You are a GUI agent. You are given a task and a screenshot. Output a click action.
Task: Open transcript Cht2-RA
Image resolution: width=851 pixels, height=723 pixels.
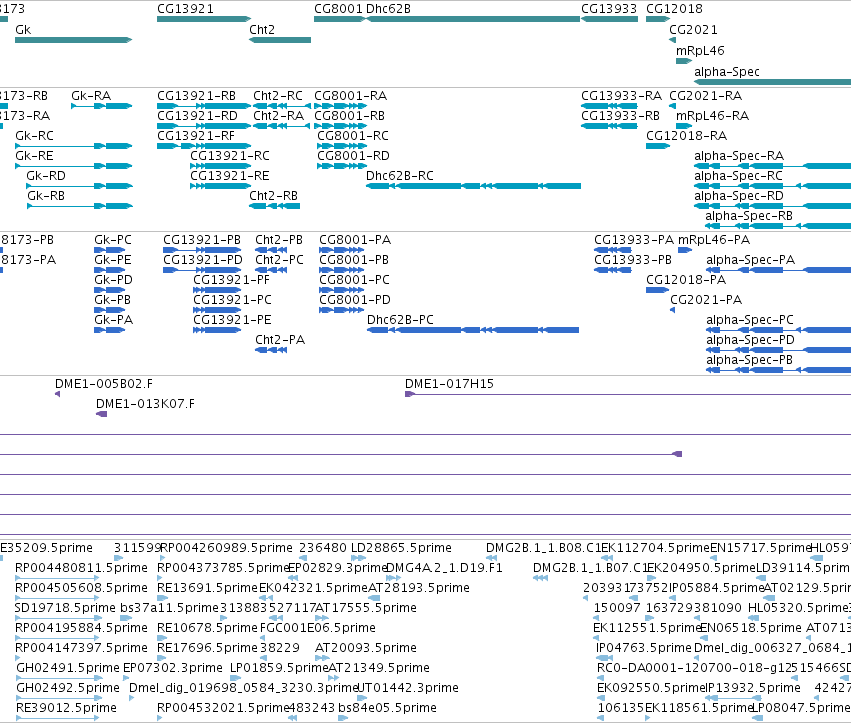tap(282, 126)
